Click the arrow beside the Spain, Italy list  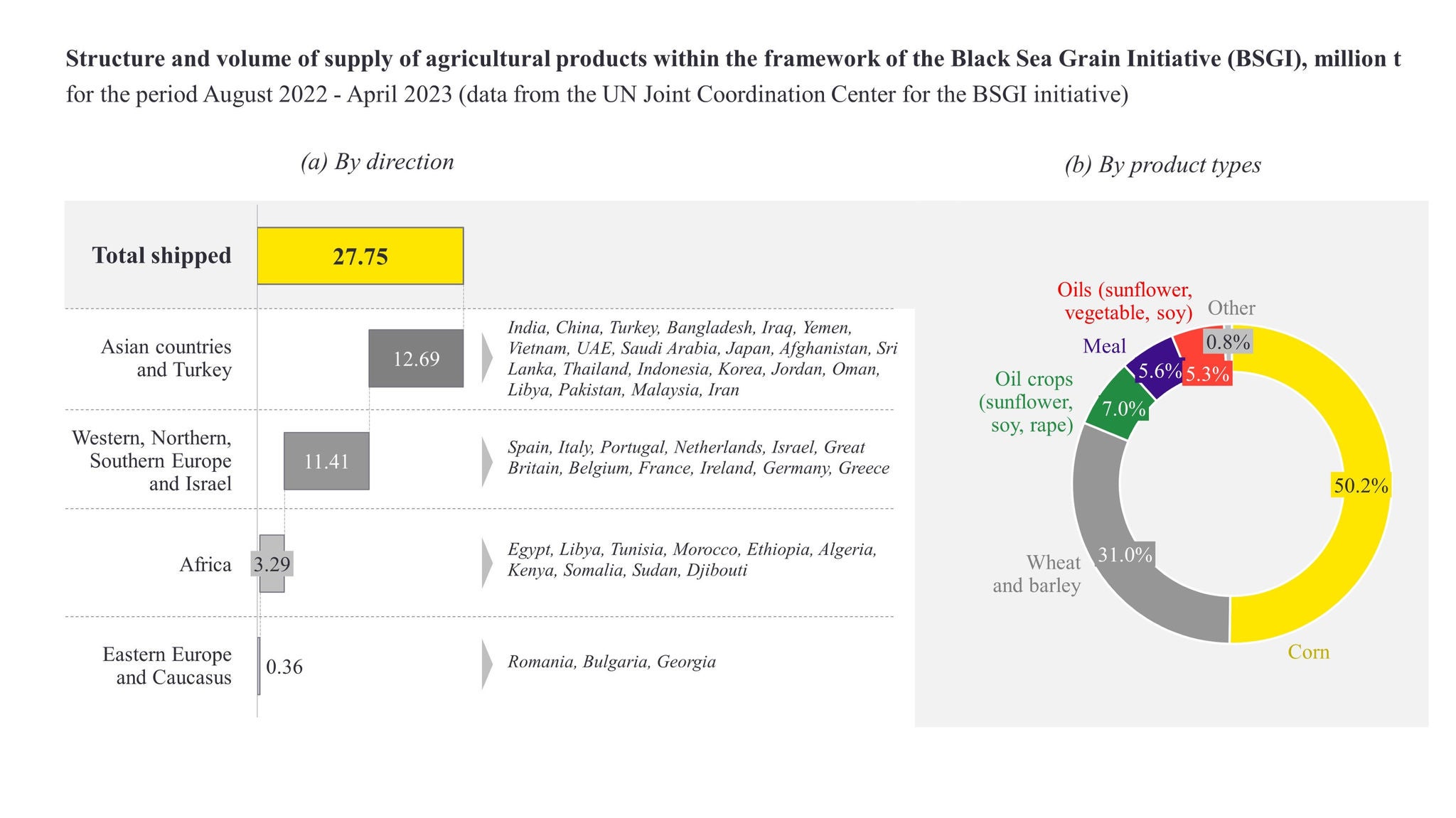(x=486, y=462)
